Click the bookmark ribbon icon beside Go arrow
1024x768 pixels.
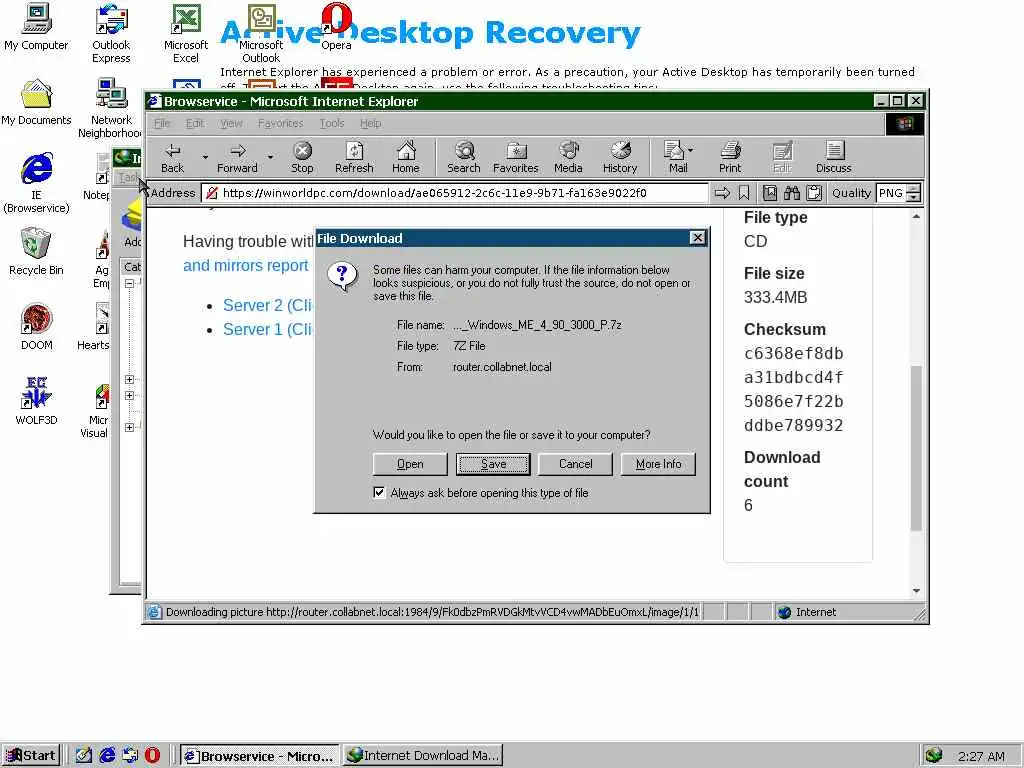coord(744,193)
